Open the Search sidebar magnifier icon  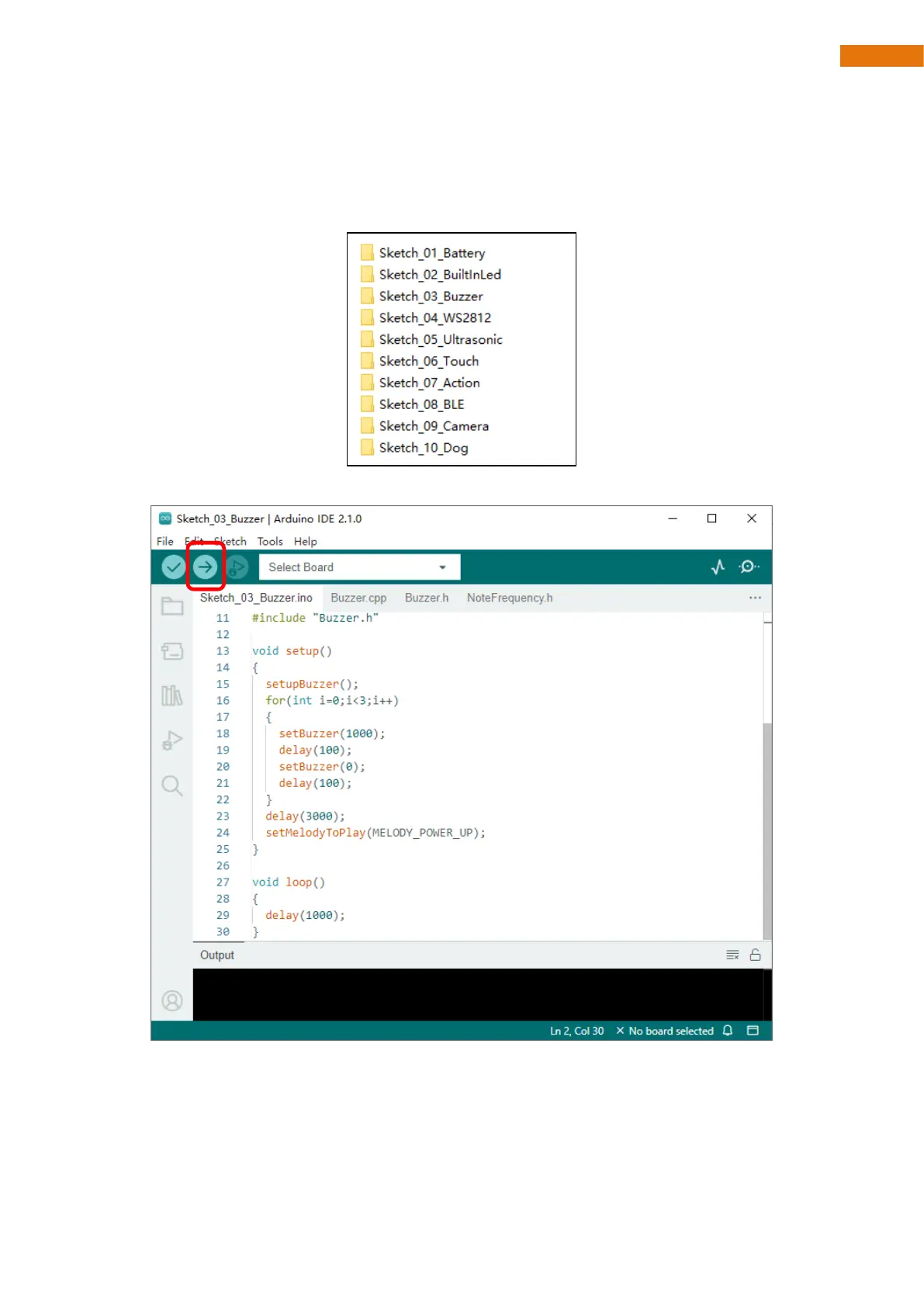pos(172,785)
